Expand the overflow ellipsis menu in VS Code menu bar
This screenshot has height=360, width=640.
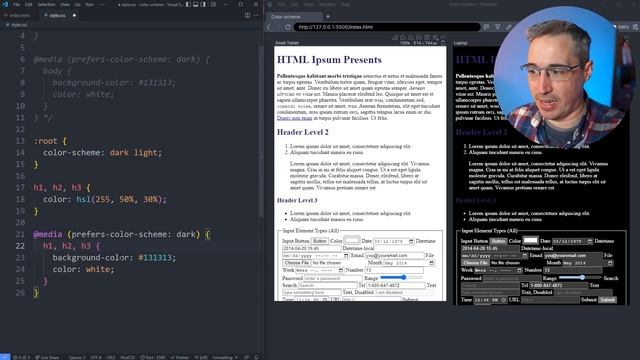coord(102,4)
